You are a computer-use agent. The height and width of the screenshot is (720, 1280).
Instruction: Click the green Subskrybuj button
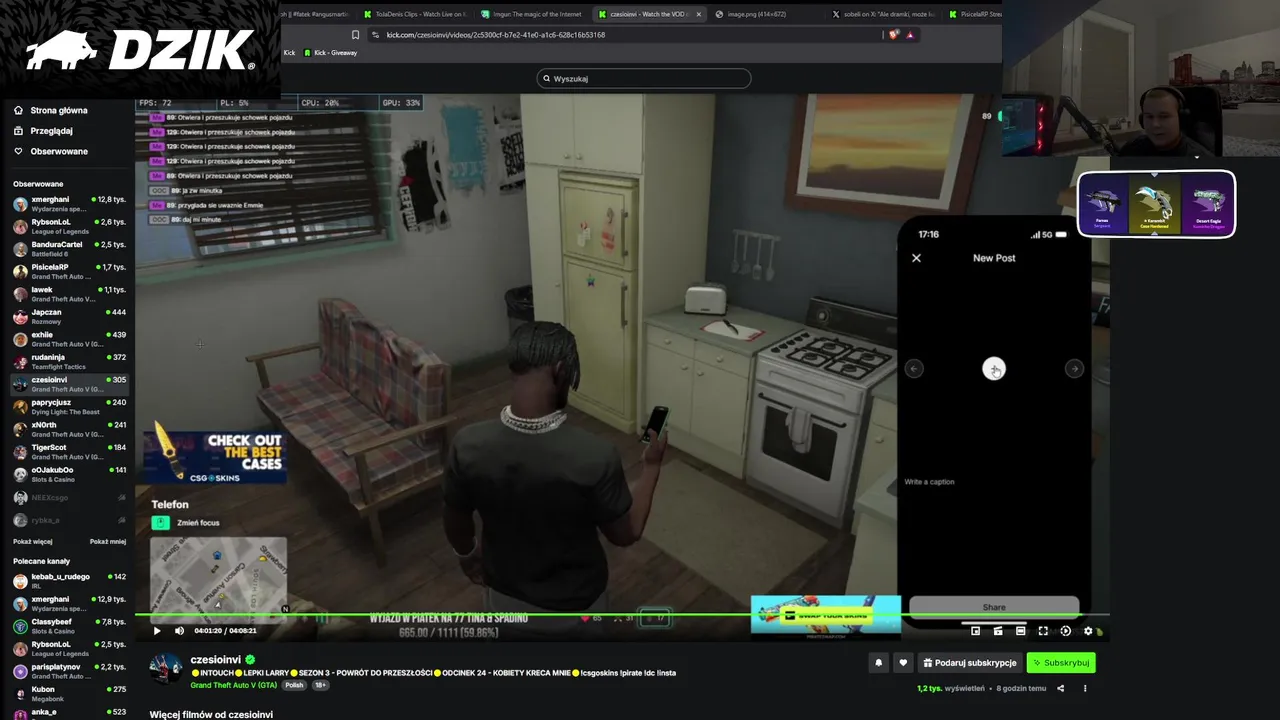[x=1061, y=662]
